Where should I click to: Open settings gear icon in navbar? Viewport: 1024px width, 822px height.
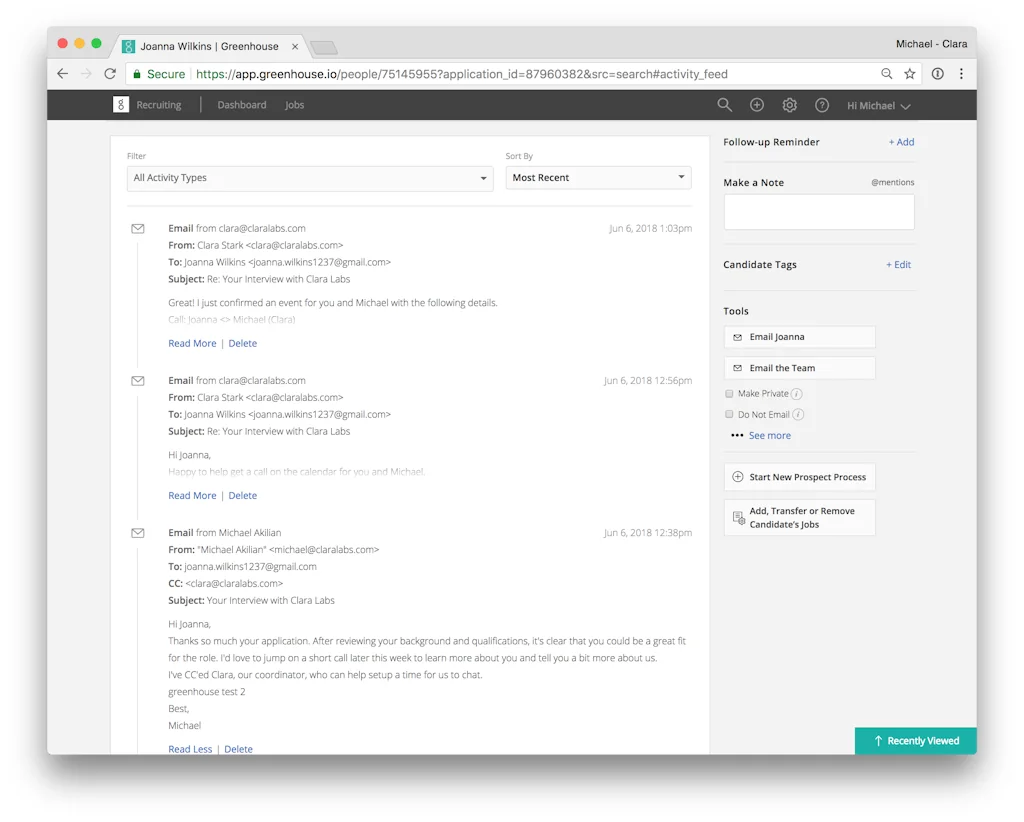click(x=789, y=105)
